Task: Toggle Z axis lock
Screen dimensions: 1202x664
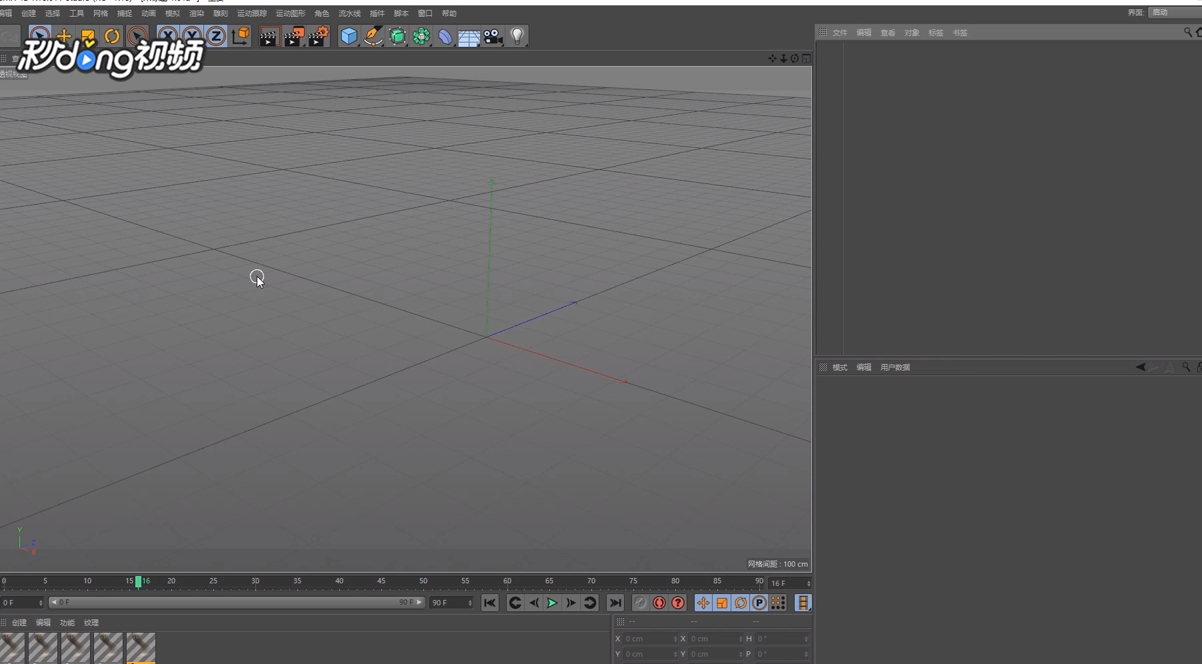Action: click(216, 36)
